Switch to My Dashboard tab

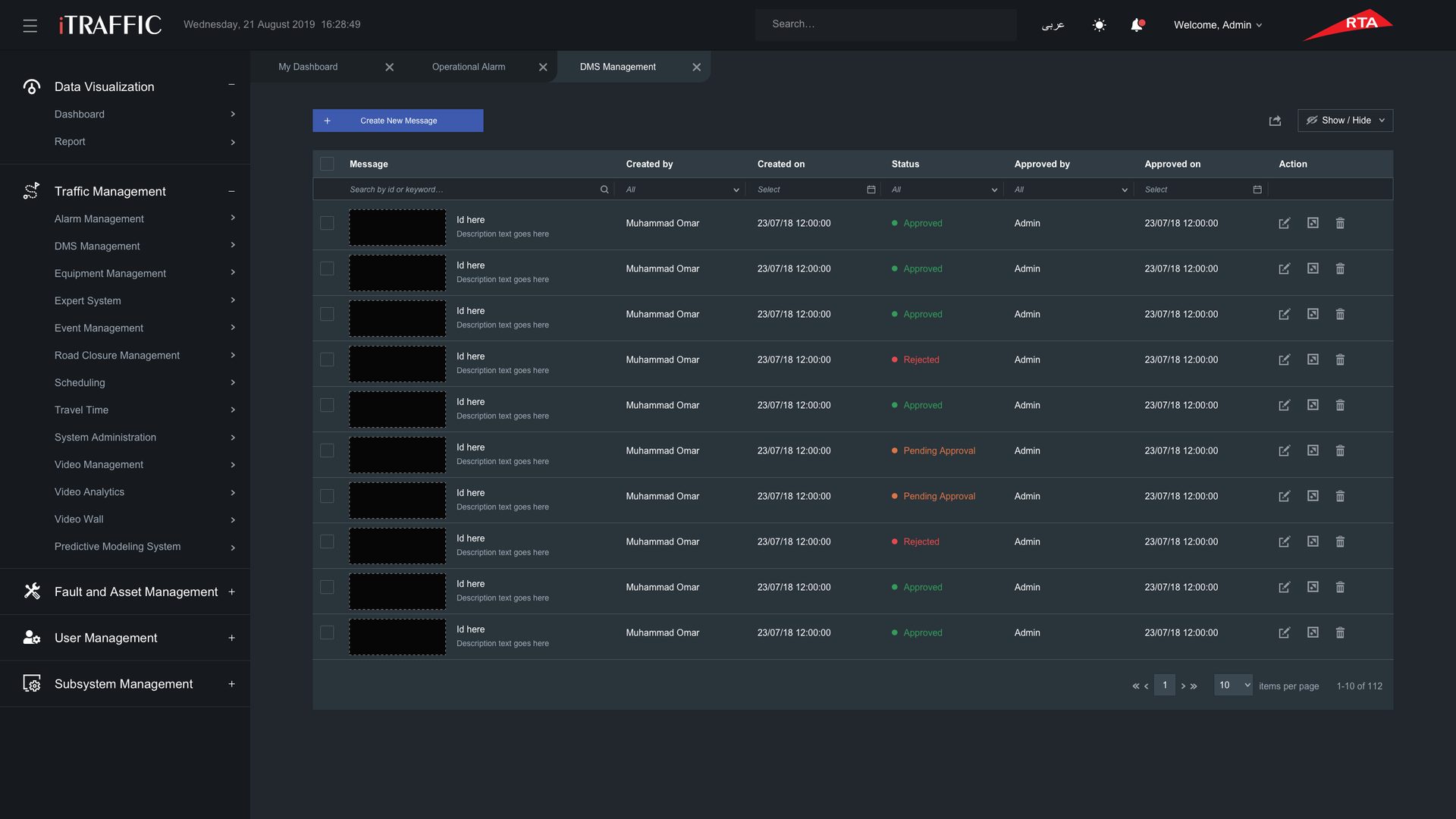pos(308,67)
